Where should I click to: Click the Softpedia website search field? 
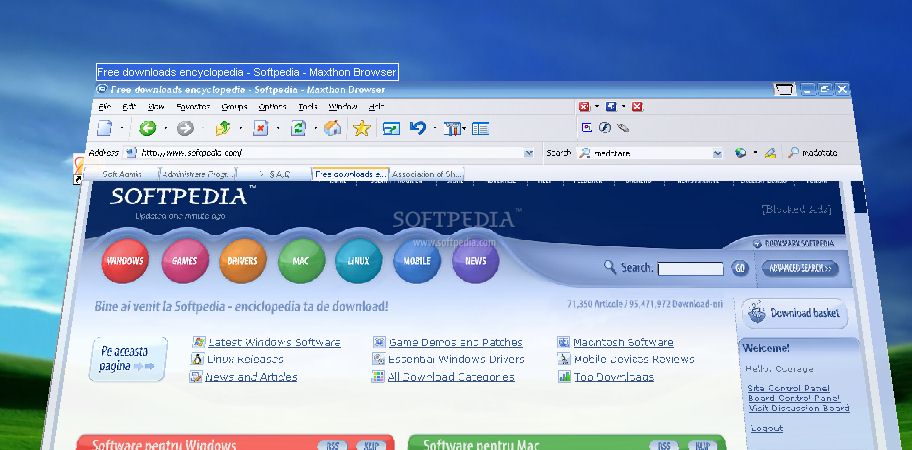(x=690, y=269)
